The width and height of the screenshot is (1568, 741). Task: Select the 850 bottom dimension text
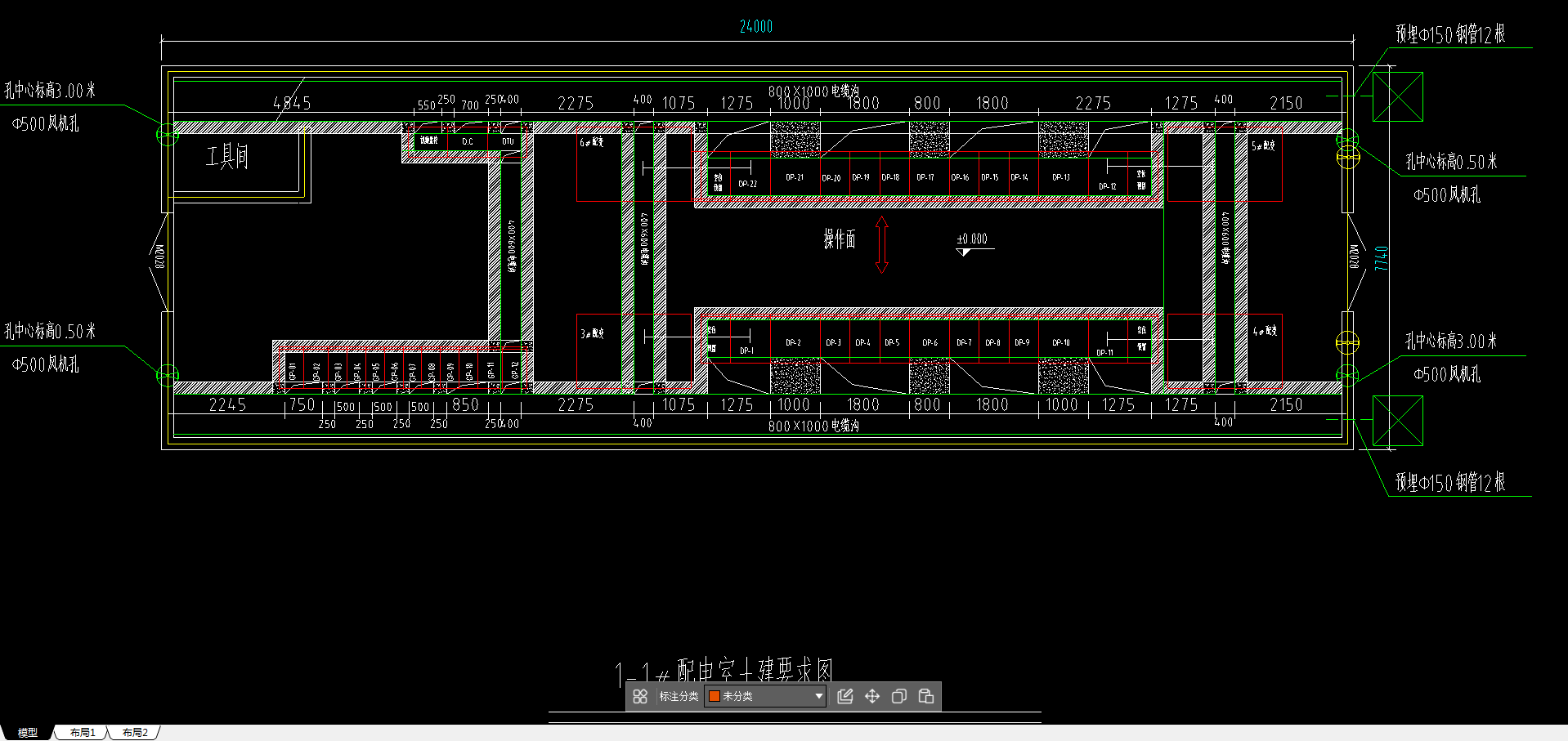click(x=465, y=404)
